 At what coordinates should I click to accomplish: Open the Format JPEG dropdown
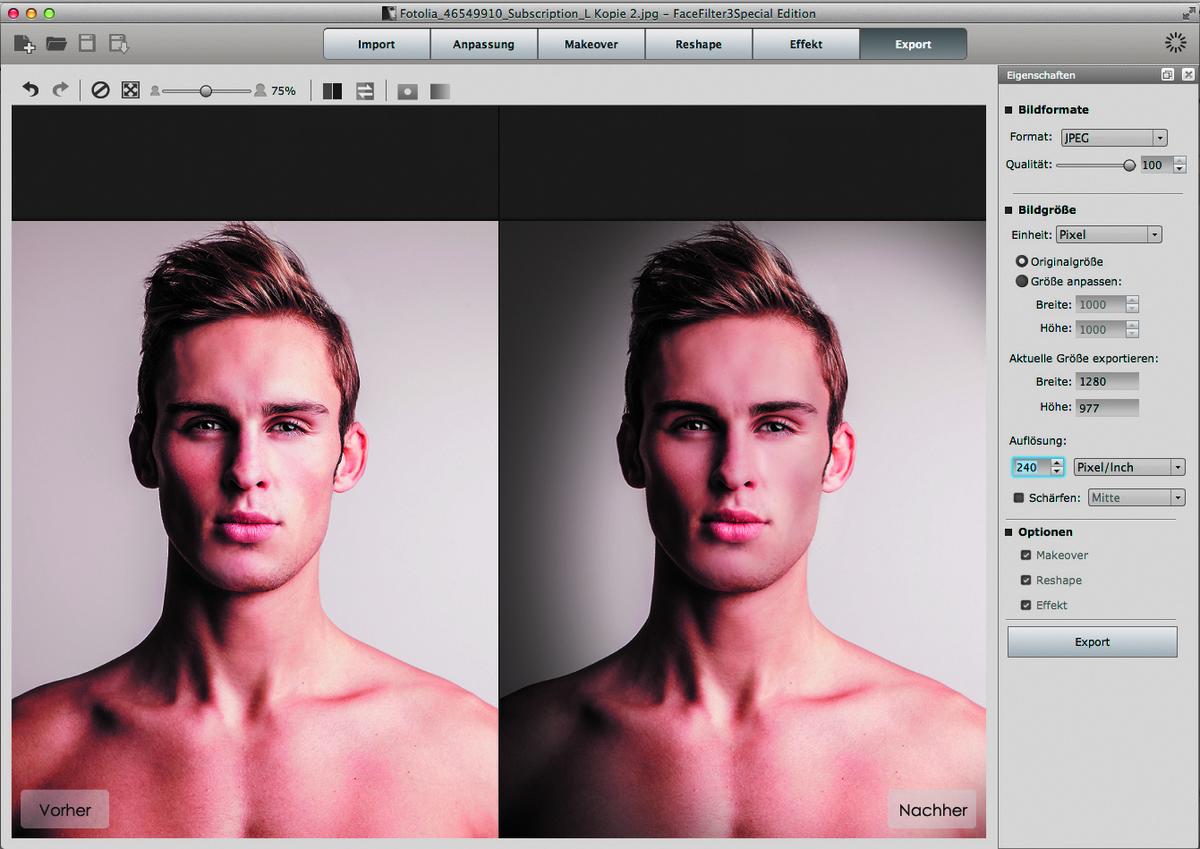point(1114,138)
